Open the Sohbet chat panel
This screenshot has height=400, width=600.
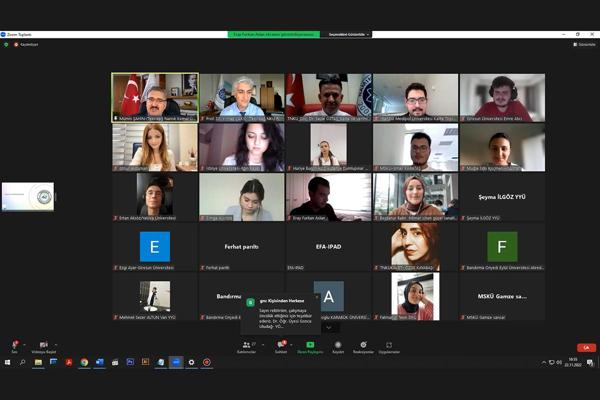[281, 345]
